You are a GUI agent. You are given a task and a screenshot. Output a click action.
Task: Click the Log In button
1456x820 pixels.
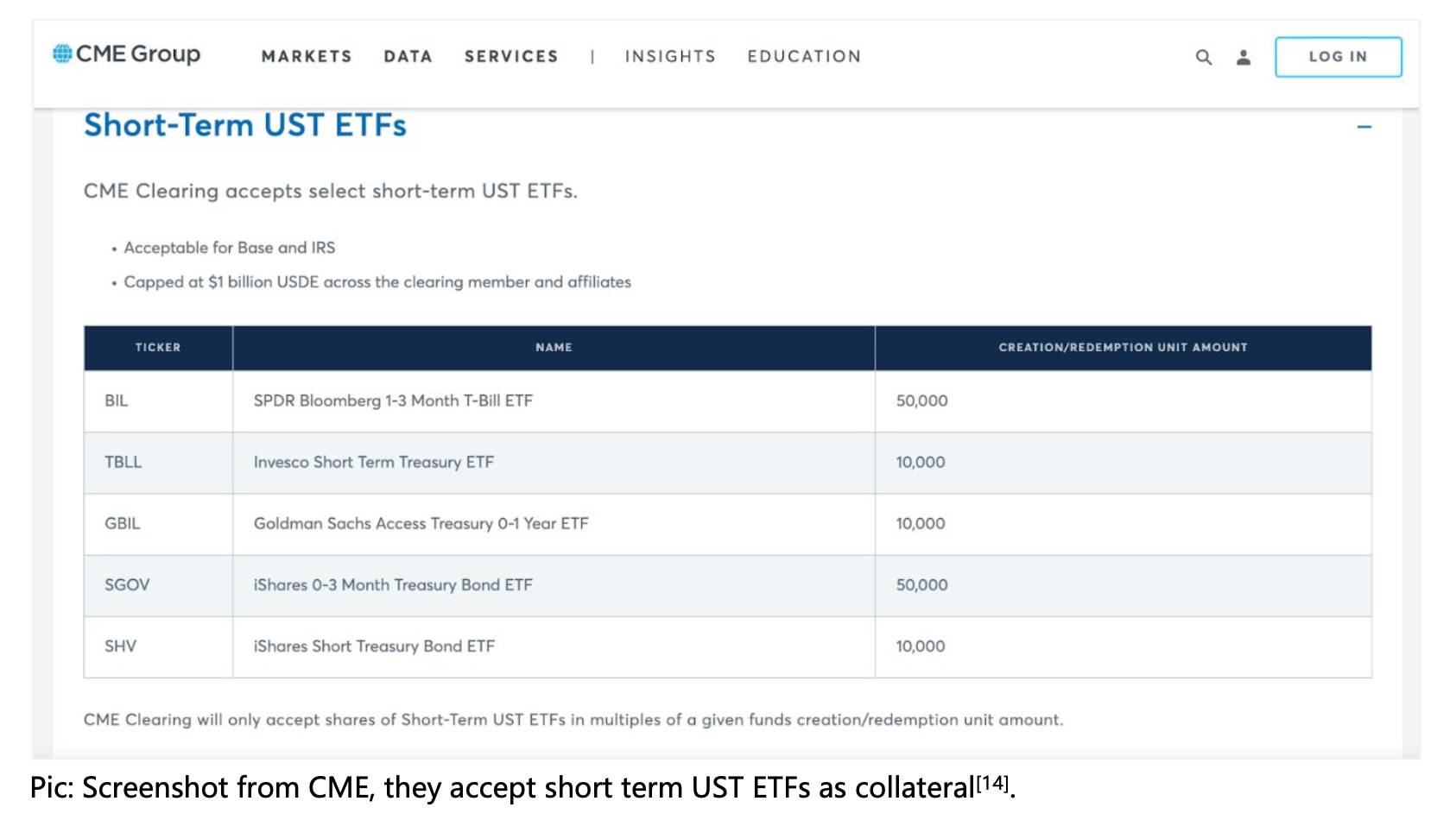(x=1338, y=57)
